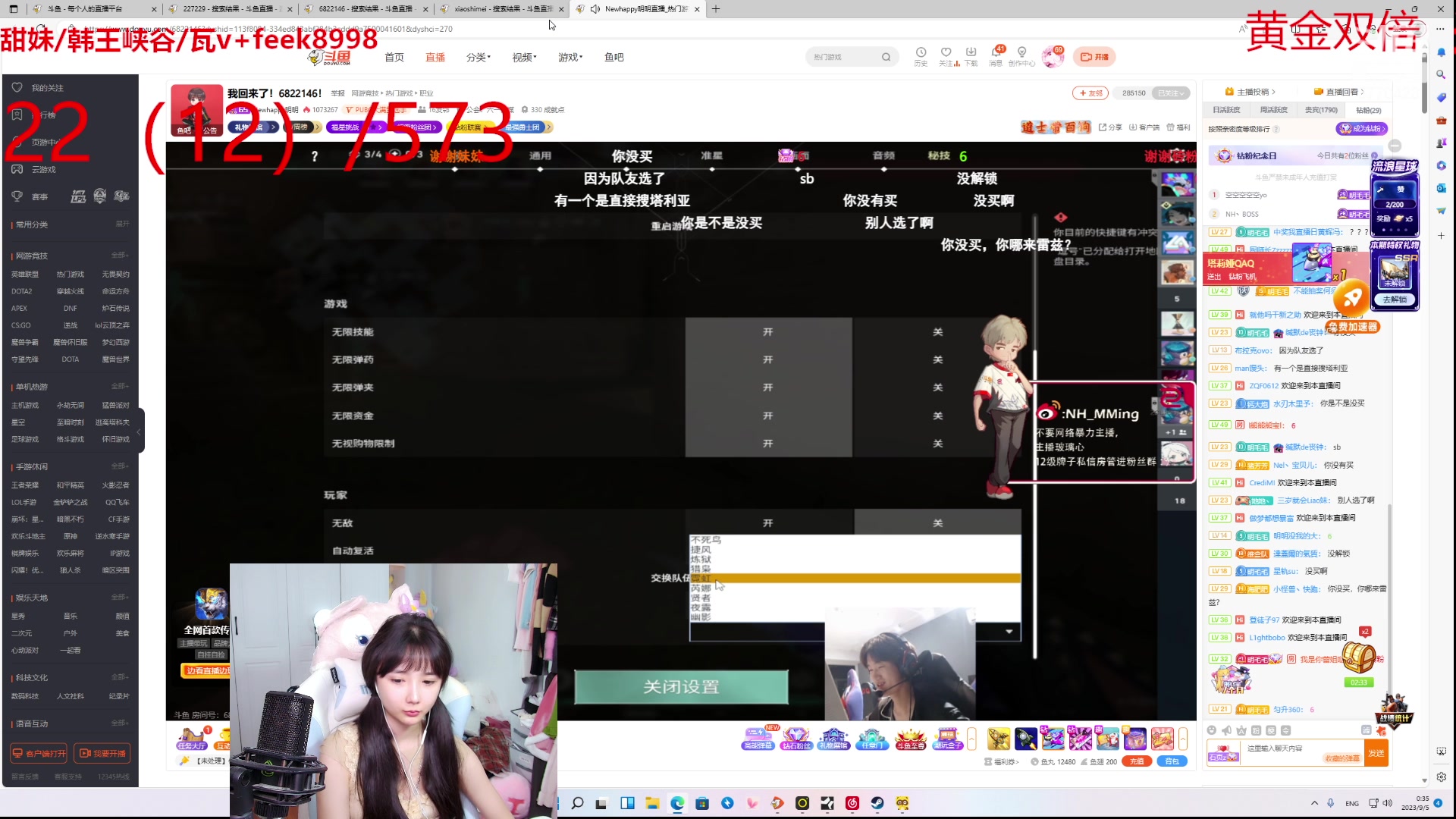Switch 无限技能 toggle to 关
This screenshot has height=819, width=1456.
click(937, 331)
